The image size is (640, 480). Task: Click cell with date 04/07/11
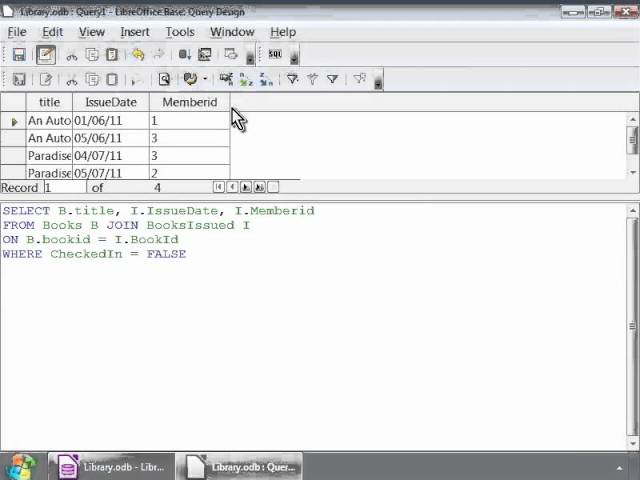click(x=111, y=156)
